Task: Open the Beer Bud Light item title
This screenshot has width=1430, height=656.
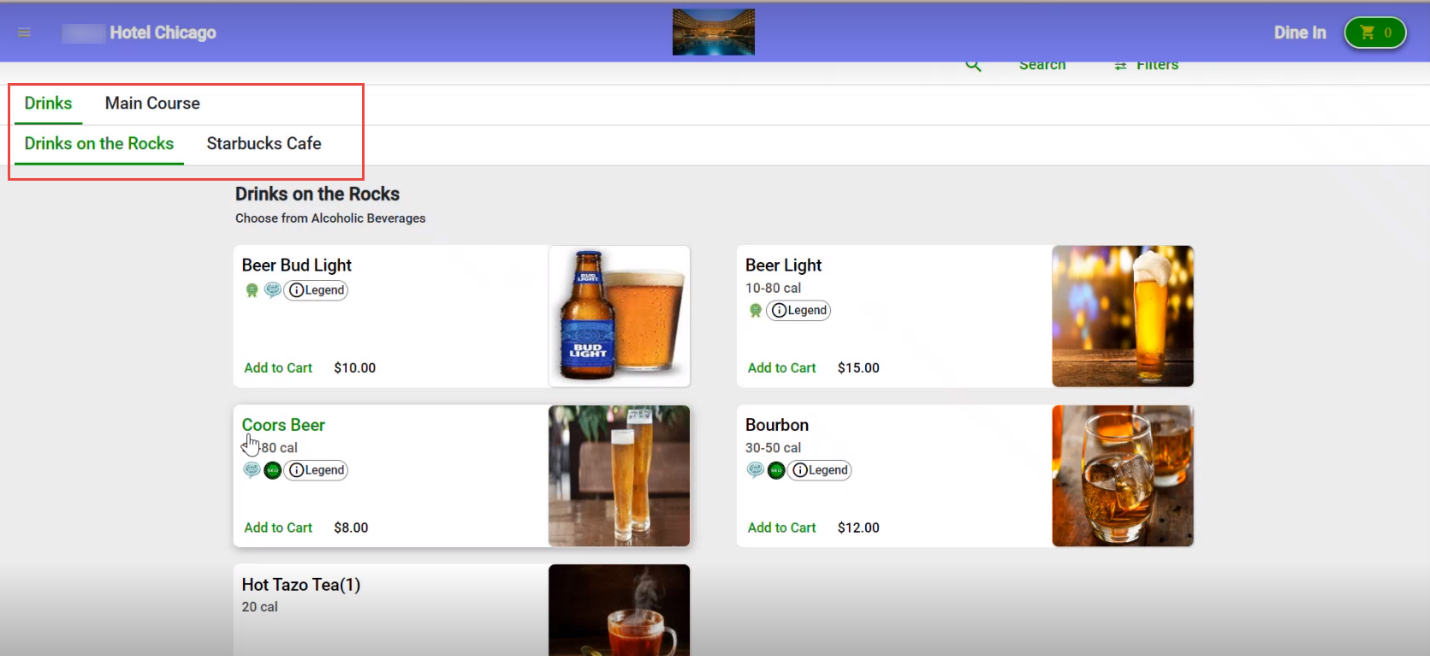Action: tap(297, 266)
